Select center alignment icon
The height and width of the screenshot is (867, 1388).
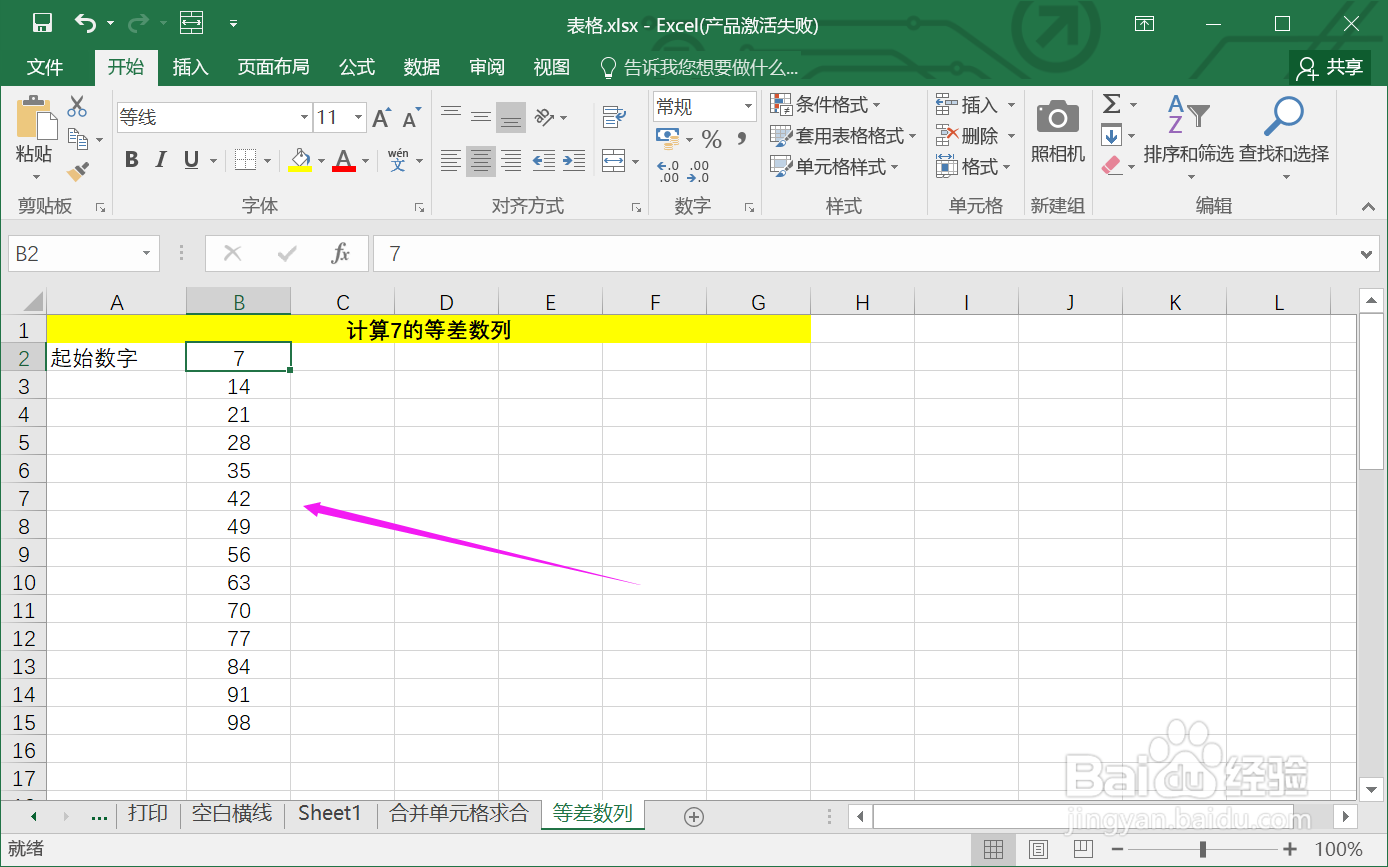480,160
